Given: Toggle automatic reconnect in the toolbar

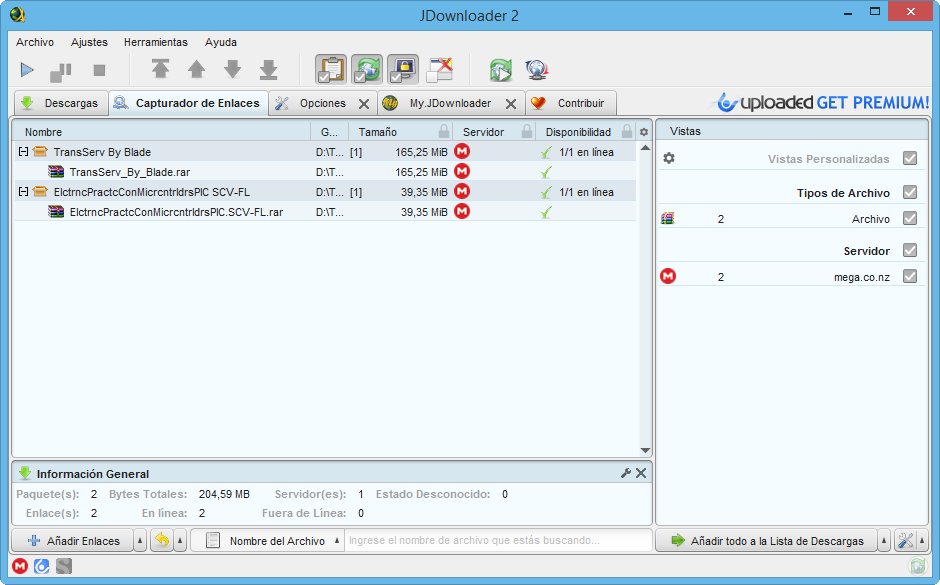Looking at the screenshot, I should (x=367, y=70).
